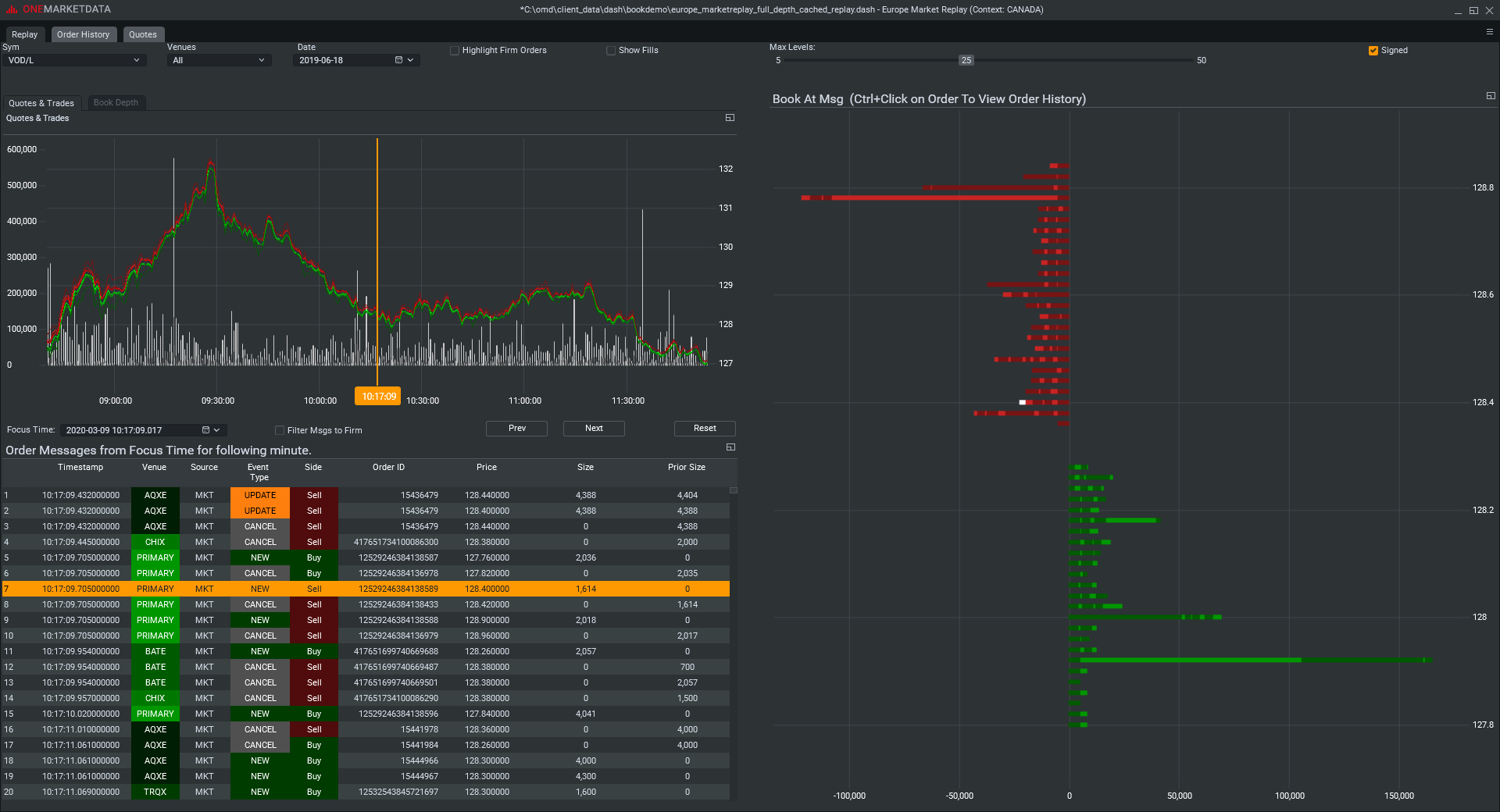
Task: Enable the Show Fills checkbox
Action: pos(611,50)
